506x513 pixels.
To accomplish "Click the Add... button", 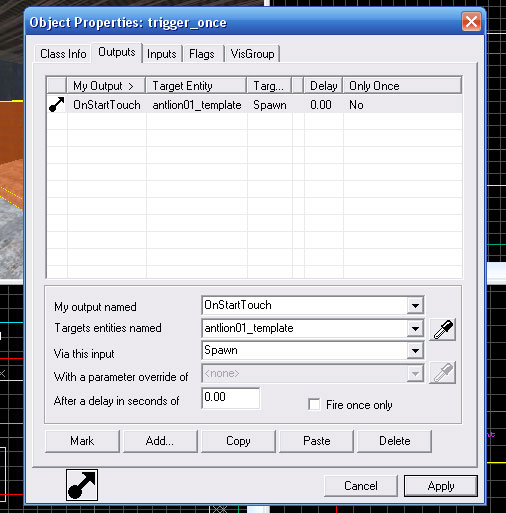I will pos(160,441).
